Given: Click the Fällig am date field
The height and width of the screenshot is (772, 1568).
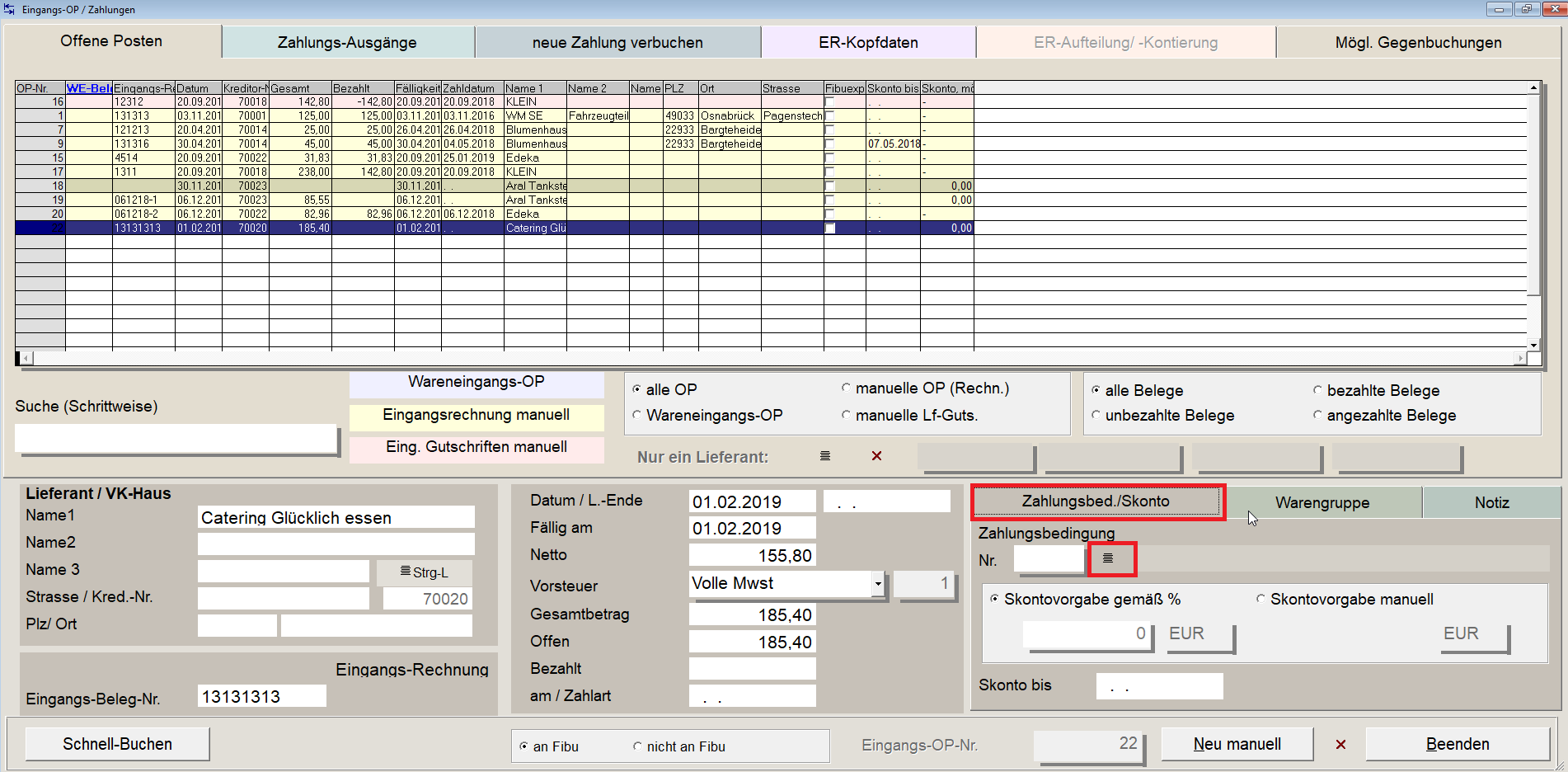Looking at the screenshot, I should [753, 528].
